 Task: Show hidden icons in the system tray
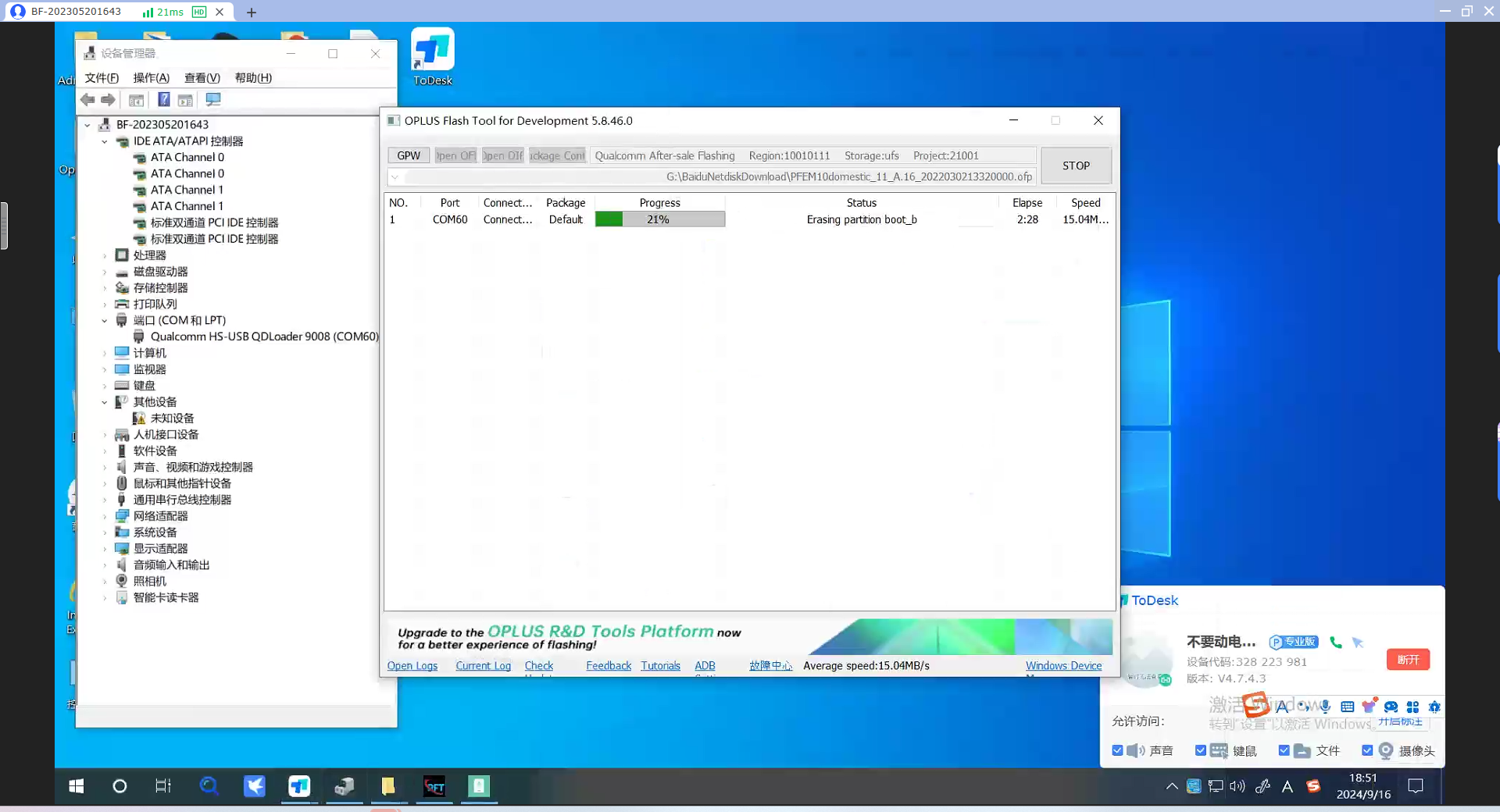(x=1172, y=786)
